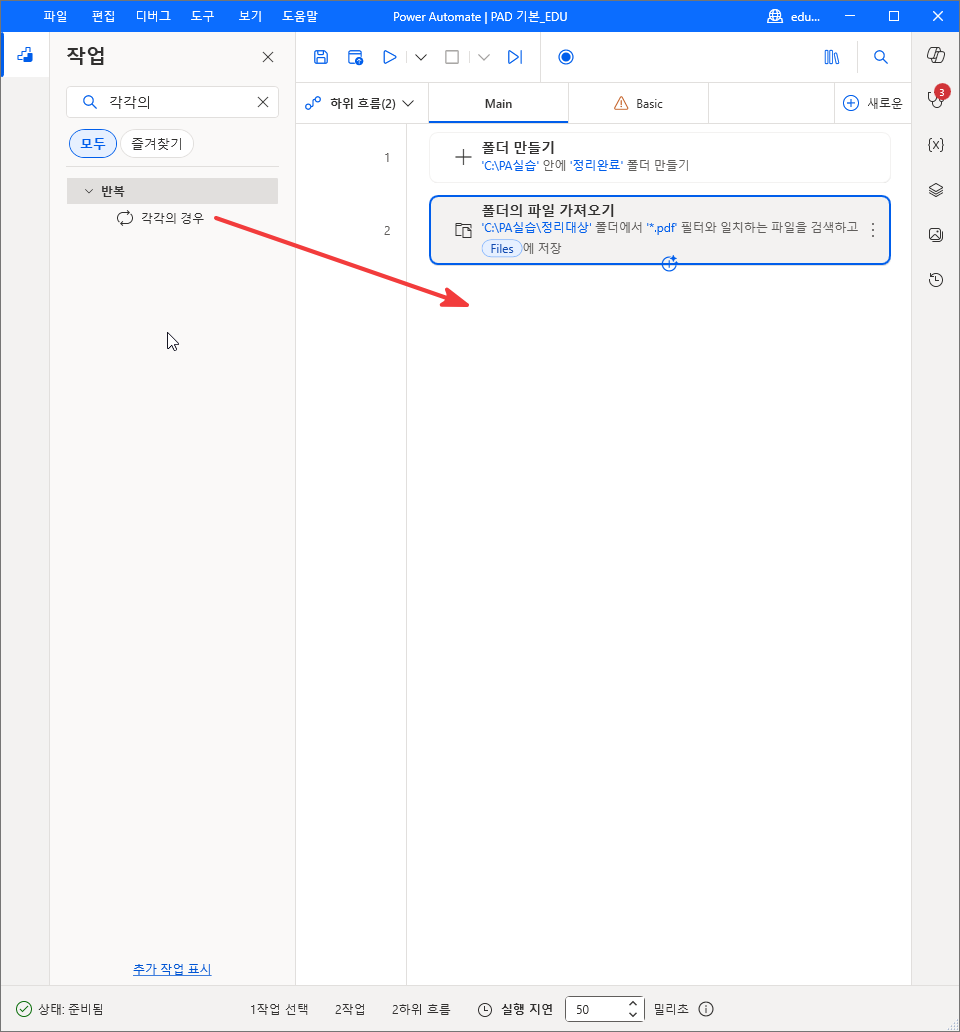Open the Variables {x} panel
Screen dimensions: 960x1032
936,145
